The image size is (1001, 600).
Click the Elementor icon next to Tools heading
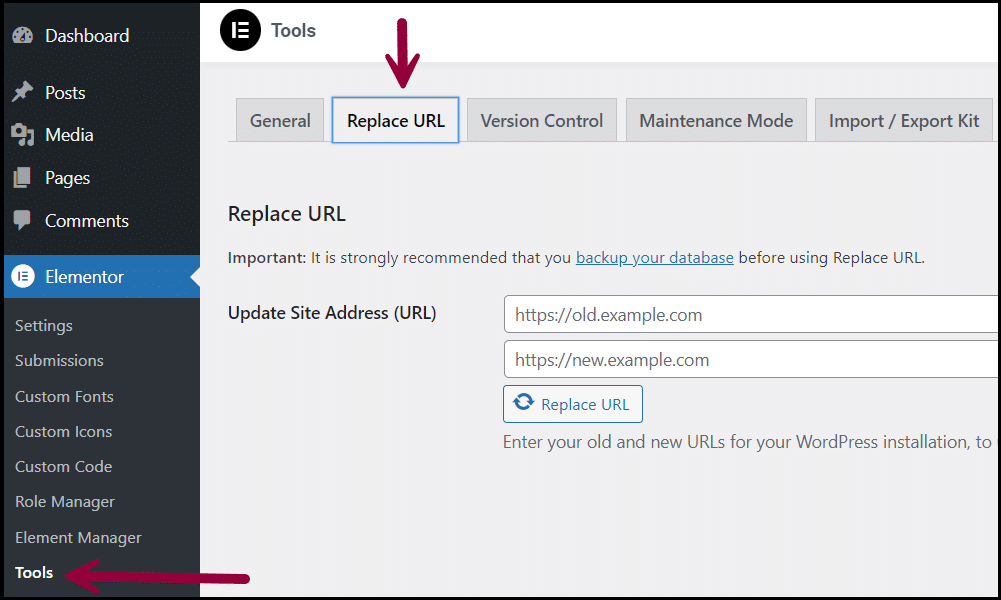click(x=240, y=31)
